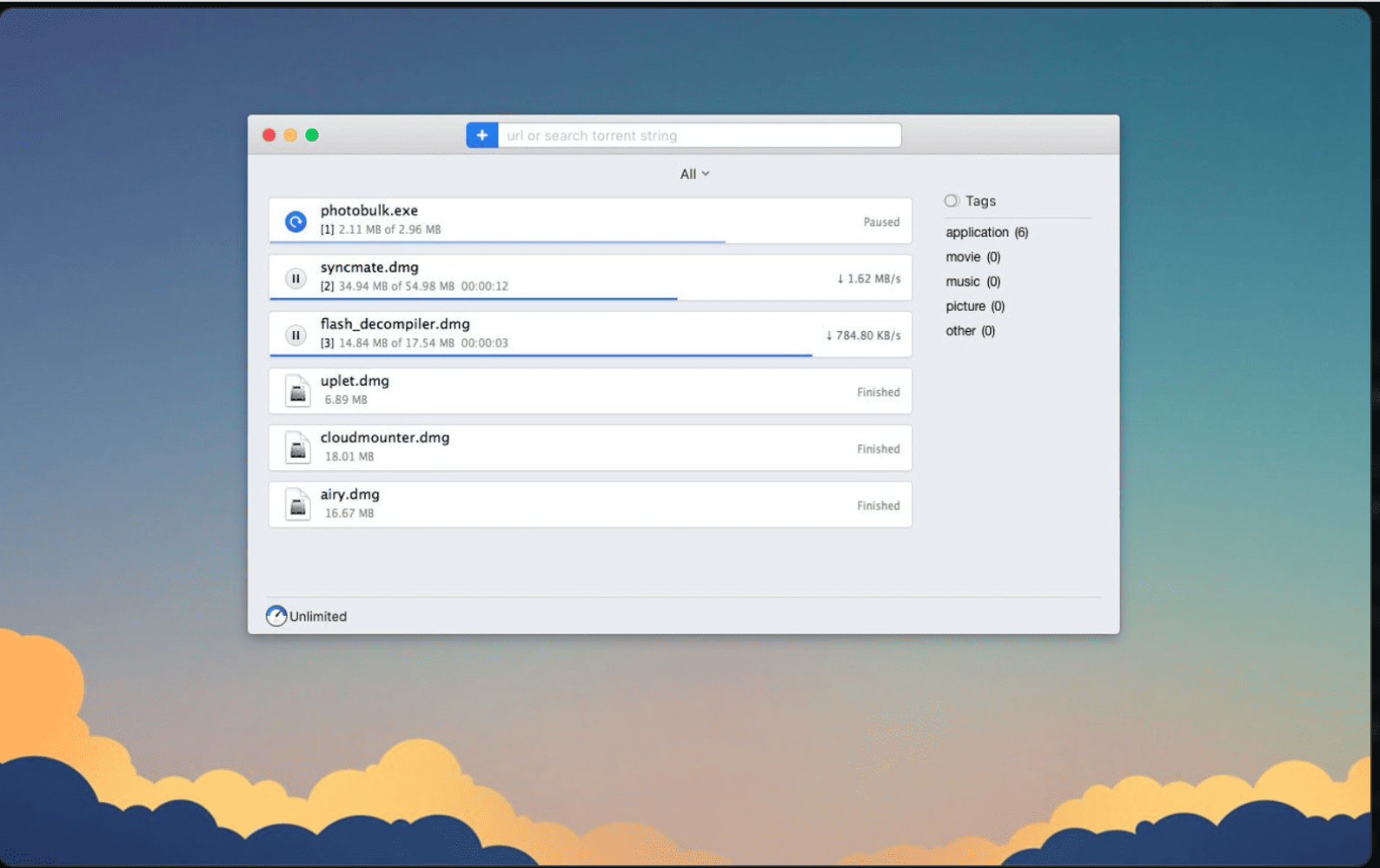Select the cloudmounter.dmg file name
1380x868 pixels.
point(385,437)
